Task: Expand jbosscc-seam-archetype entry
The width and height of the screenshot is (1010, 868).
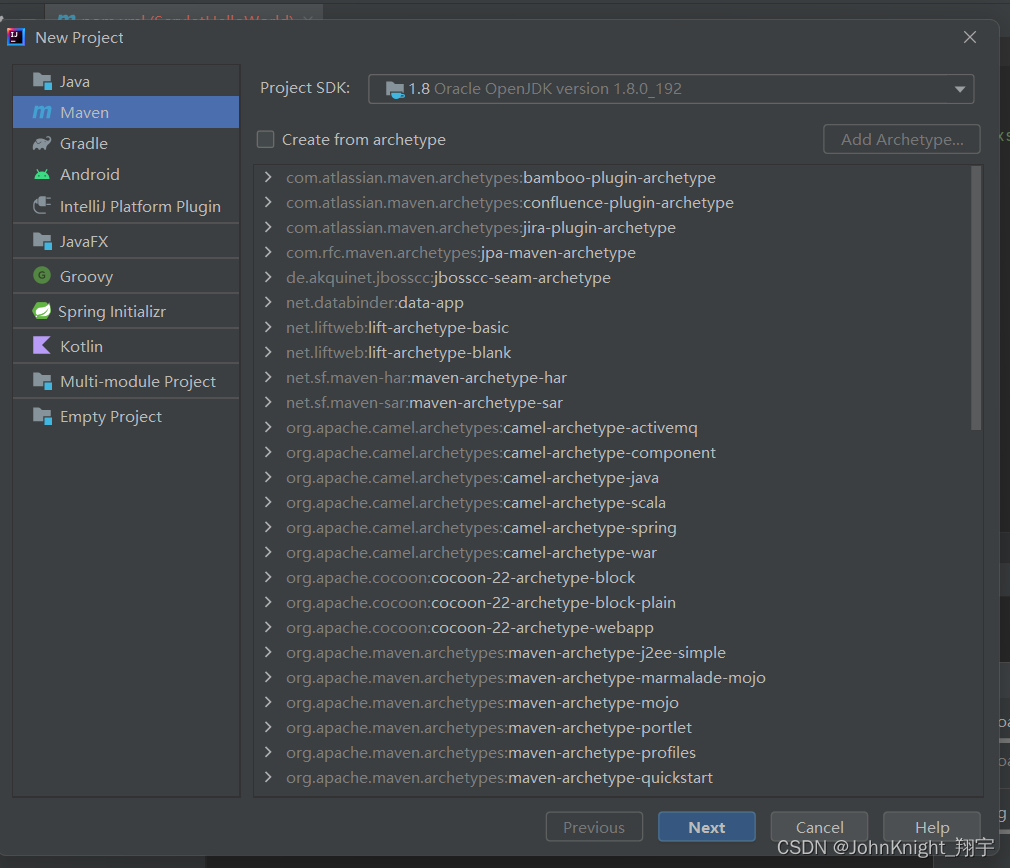Action: [268, 278]
